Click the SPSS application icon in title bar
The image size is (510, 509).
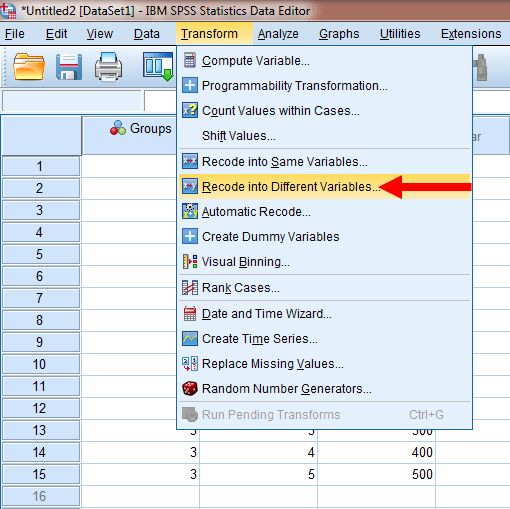click(8, 11)
